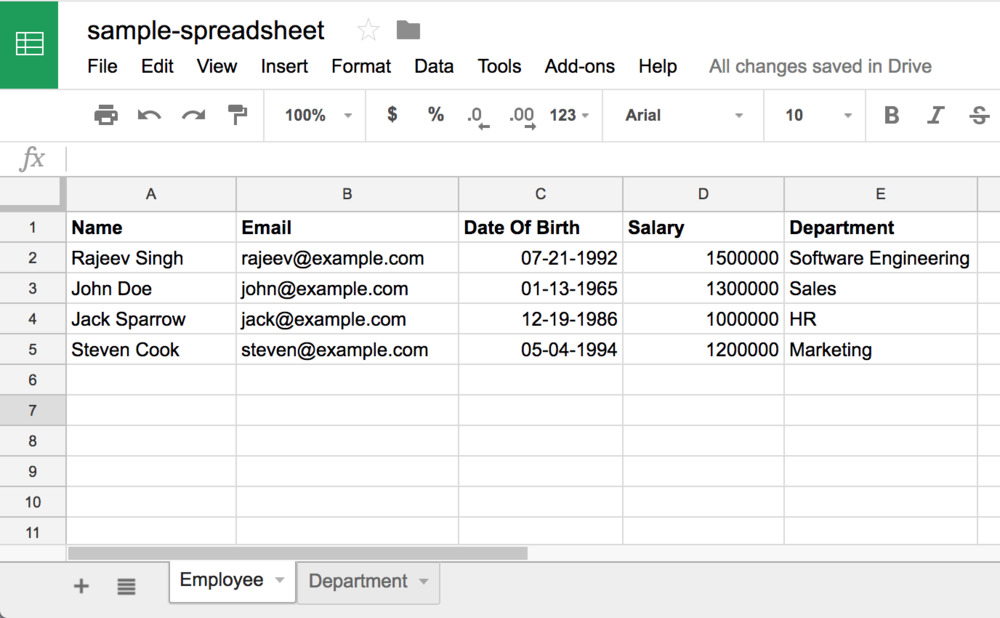Select the Software Engineering cell
Image resolution: width=1000 pixels, height=618 pixels.
tap(880, 258)
